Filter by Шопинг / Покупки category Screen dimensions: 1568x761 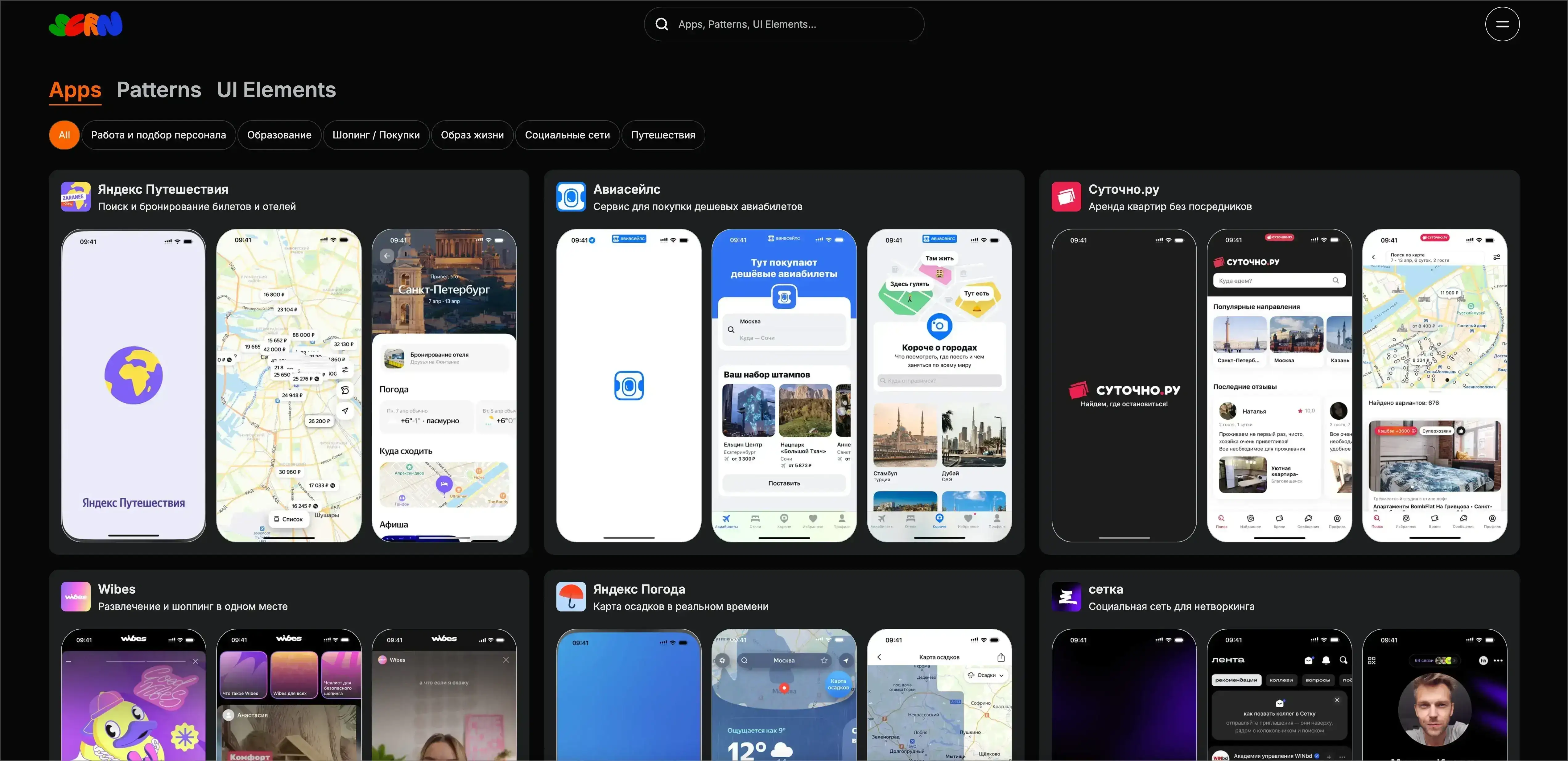pyautogui.click(x=376, y=135)
